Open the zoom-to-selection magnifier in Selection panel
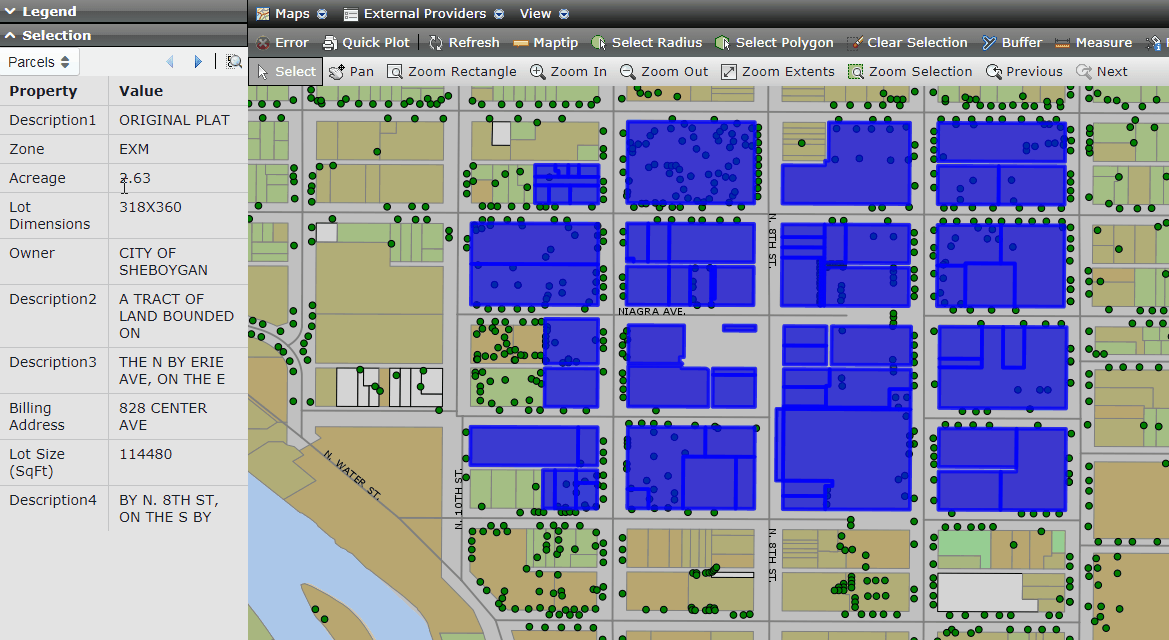This screenshot has height=640, width=1169. click(x=233, y=61)
